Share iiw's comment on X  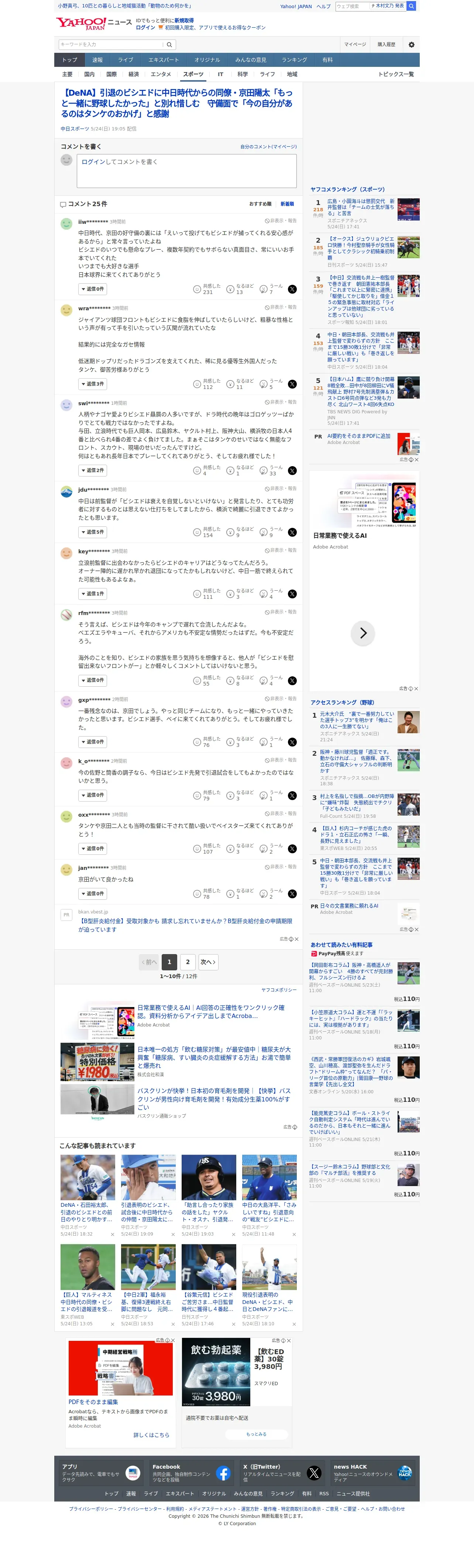point(292,290)
